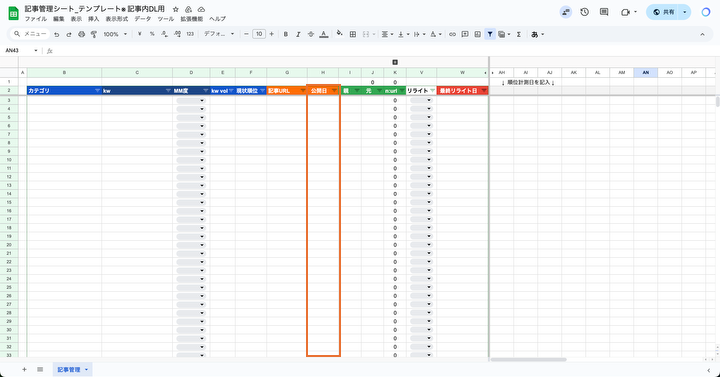
Task: Click the font size input field
Action: pyautogui.click(x=259, y=34)
